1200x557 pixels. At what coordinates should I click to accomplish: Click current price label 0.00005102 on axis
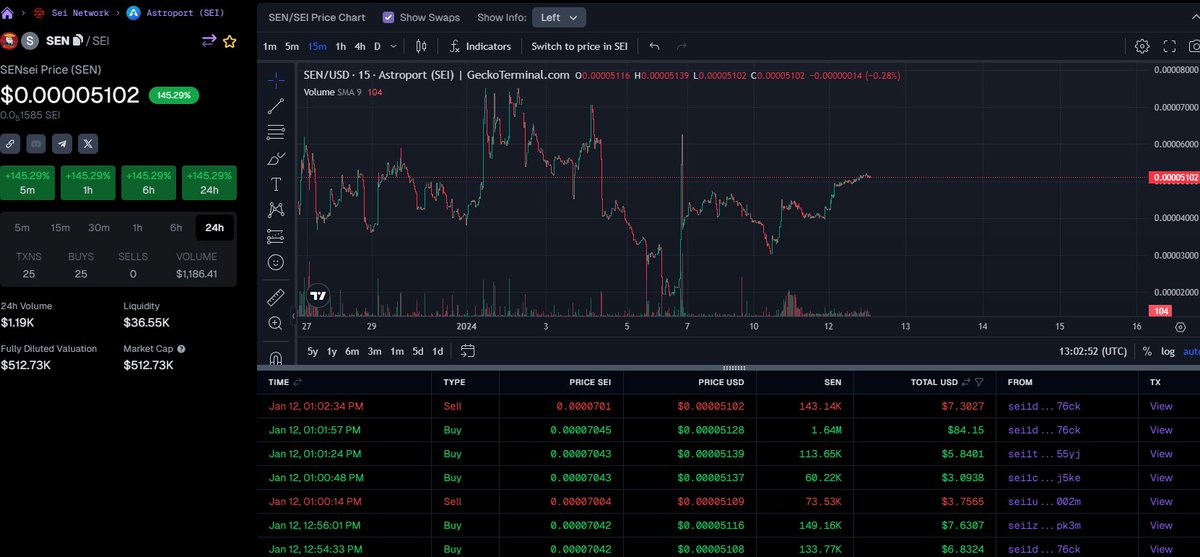(1174, 178)
